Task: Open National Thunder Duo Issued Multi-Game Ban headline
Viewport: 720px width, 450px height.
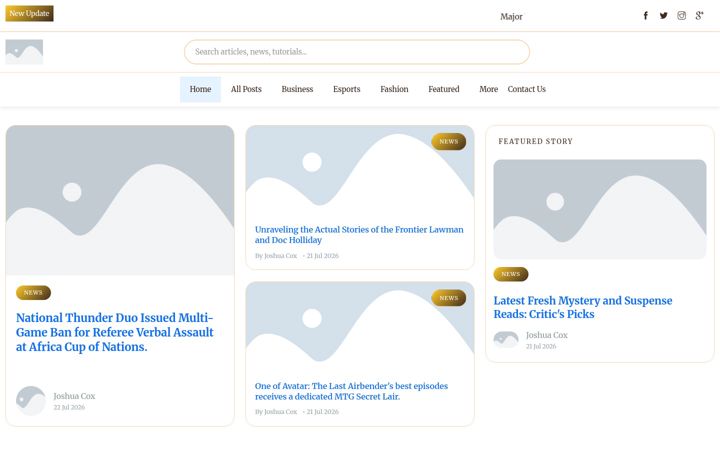Action: pyautogui.click(x=115, y=332)
